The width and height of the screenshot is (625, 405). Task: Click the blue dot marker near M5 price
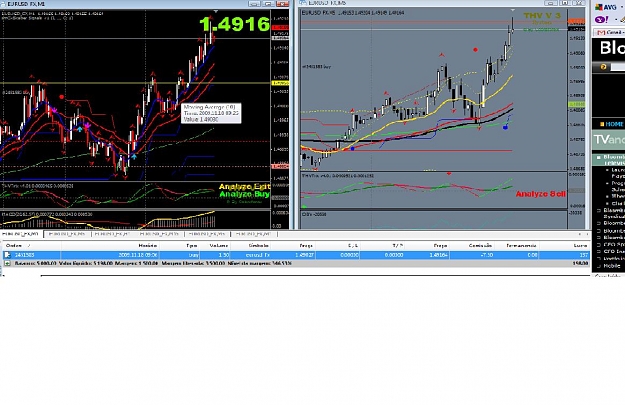coord(505,127)
